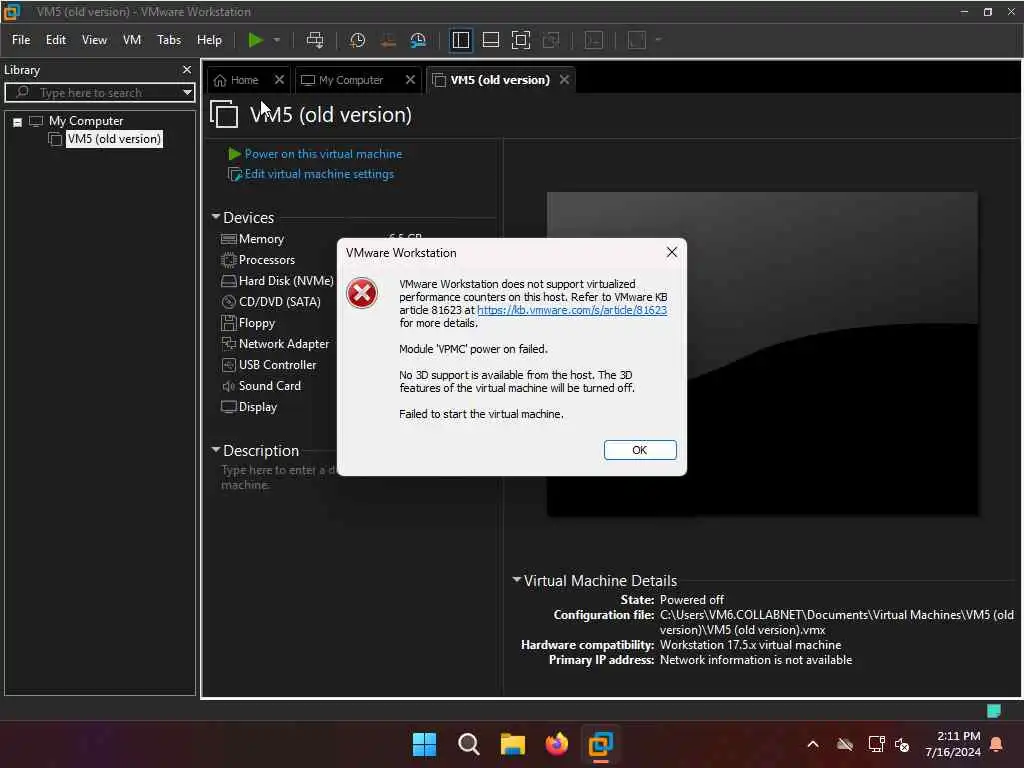Click the full screen mode toolbar icon
The height and width of the screenshot is (768, 1024).
(520, 40)
